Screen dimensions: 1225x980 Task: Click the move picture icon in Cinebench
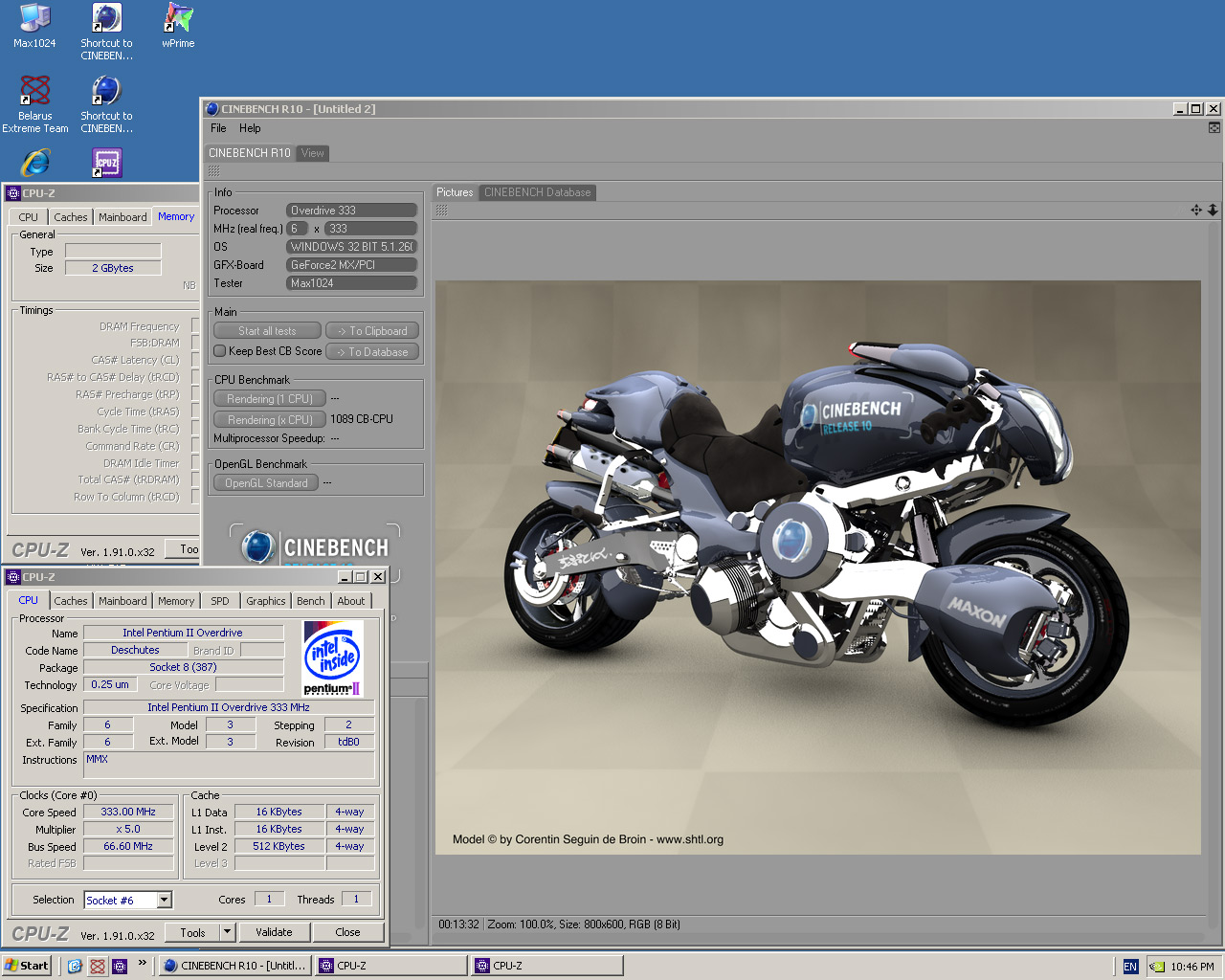[1196, 210]
